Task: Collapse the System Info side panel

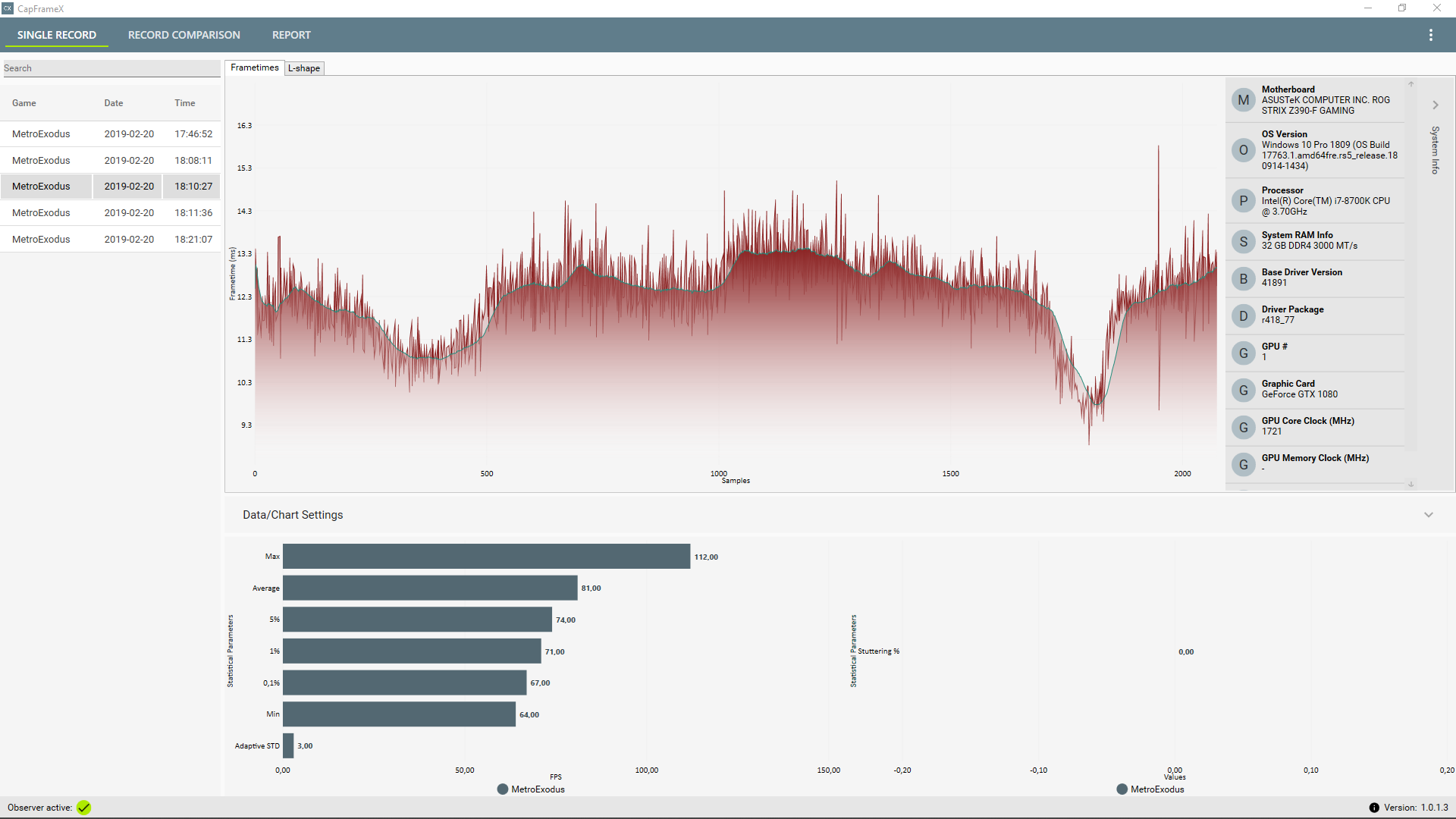Action: pyautogui.click(x=1435, y=105)
